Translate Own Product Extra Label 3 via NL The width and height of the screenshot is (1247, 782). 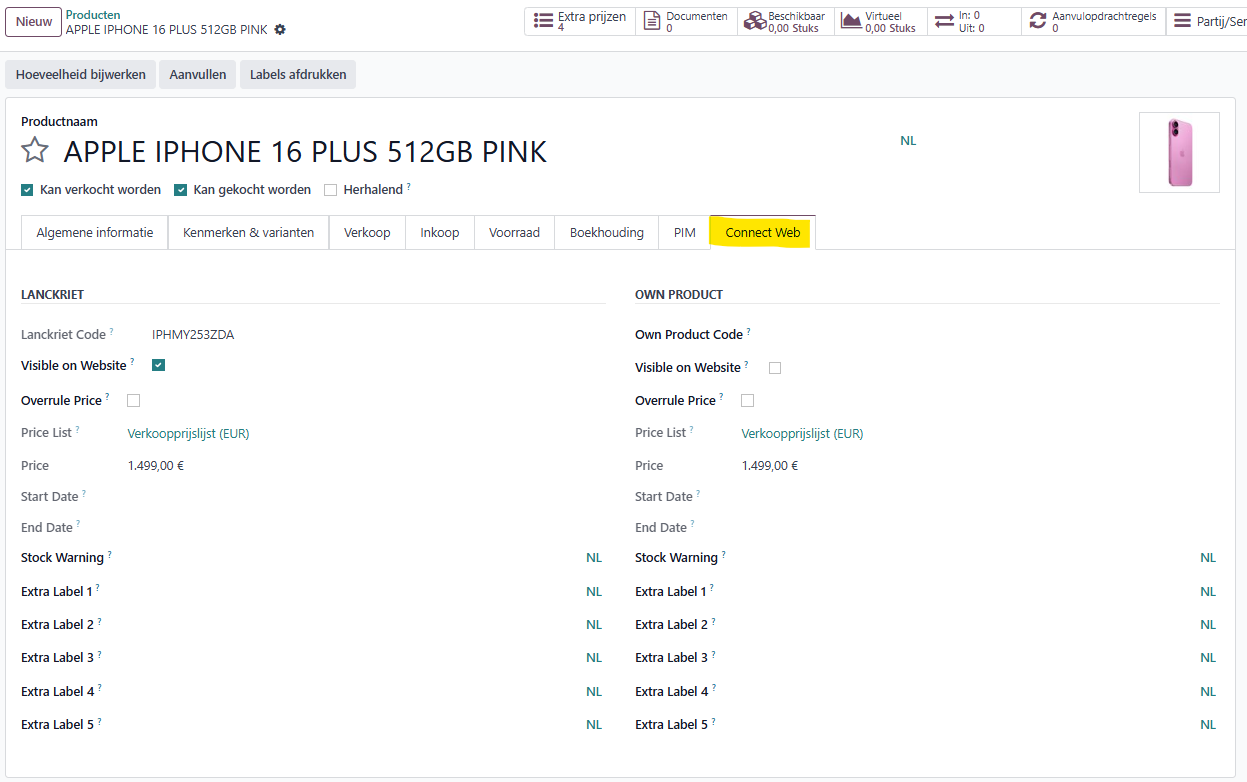pyautogui.click(x=1208, y=658)
